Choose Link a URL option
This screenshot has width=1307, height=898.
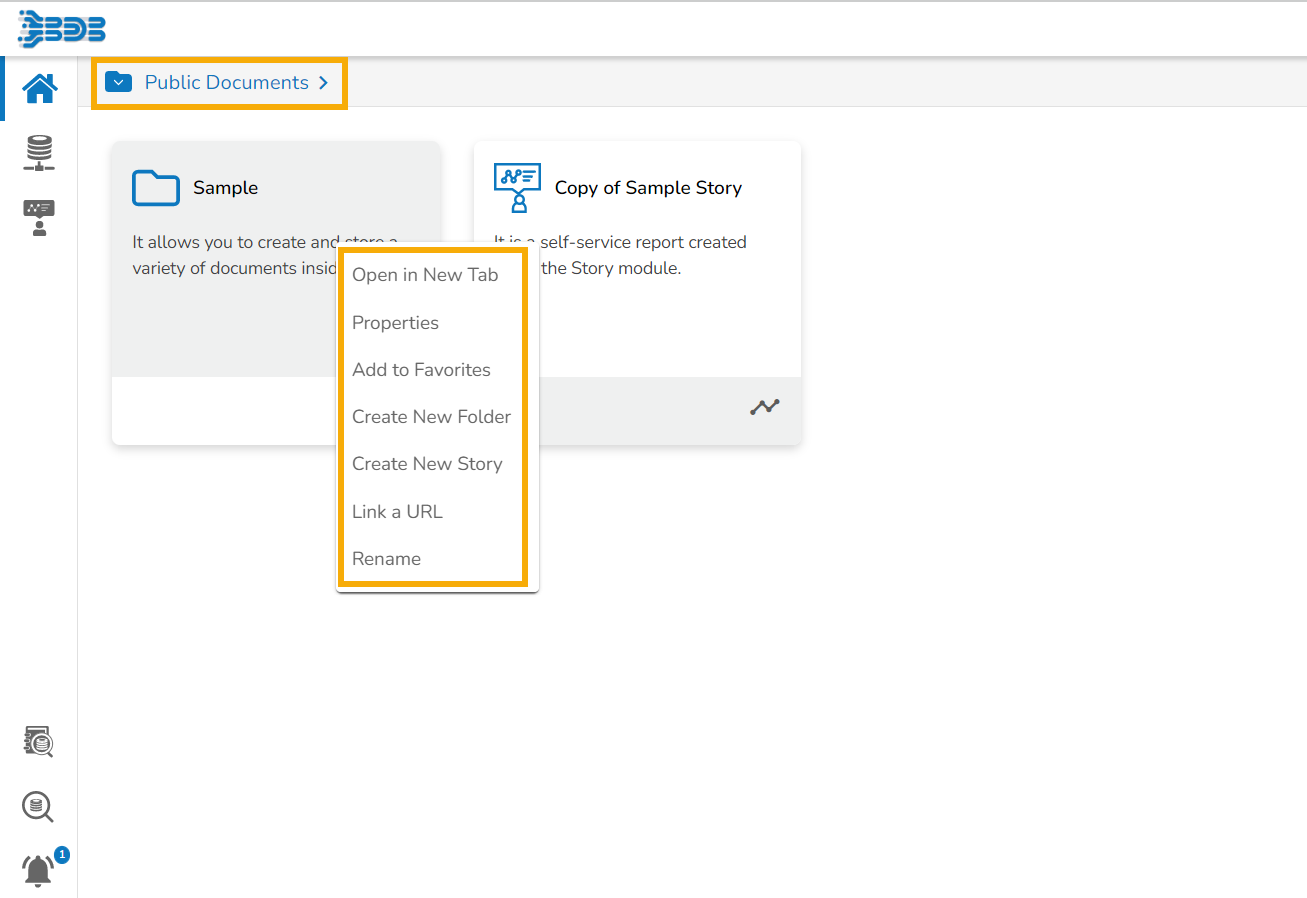coord(397,512)
